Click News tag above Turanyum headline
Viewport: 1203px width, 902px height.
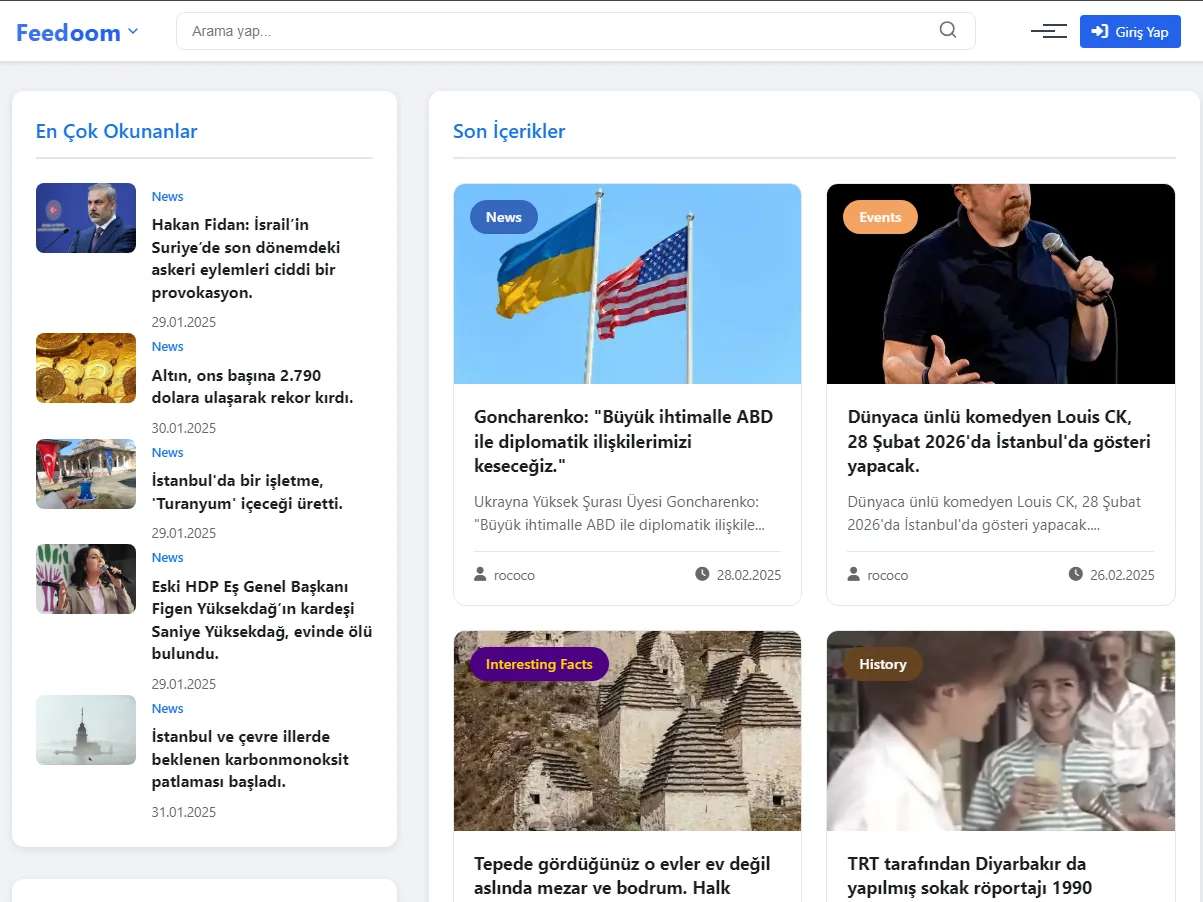pos(168,453)
